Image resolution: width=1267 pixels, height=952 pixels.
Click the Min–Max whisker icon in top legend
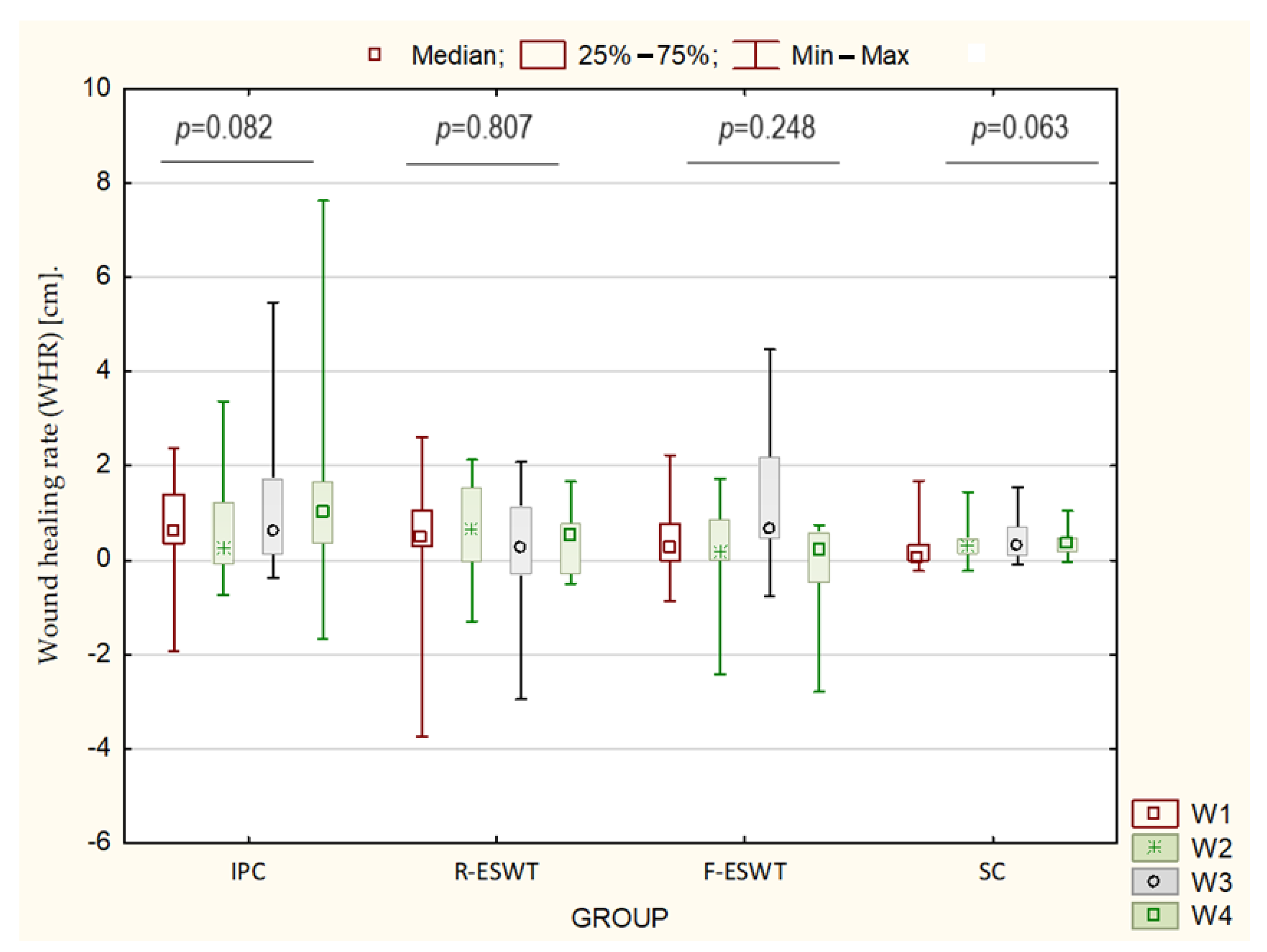[756, 55]
